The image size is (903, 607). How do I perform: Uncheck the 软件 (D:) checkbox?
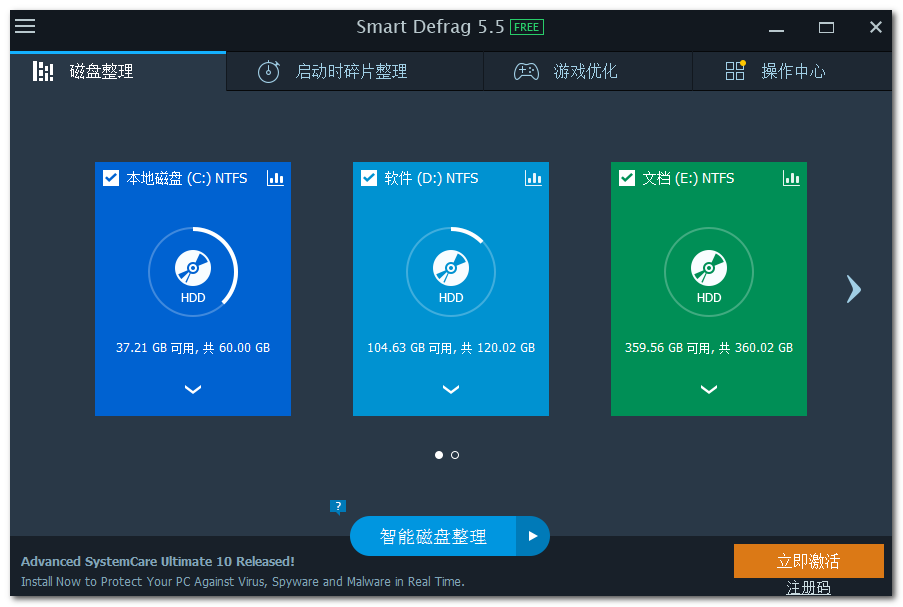pos(369,178)
